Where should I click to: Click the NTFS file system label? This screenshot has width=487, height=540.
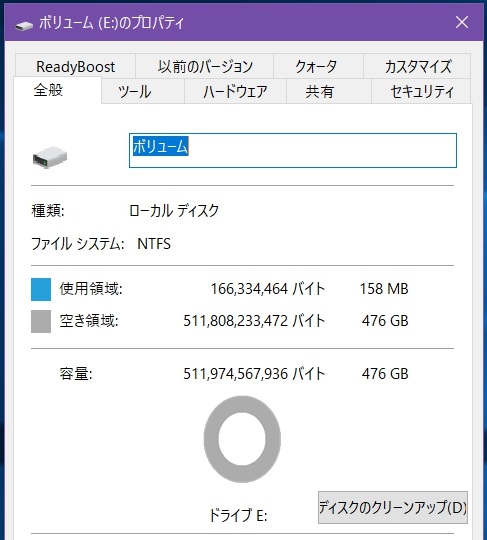point(154,244)
